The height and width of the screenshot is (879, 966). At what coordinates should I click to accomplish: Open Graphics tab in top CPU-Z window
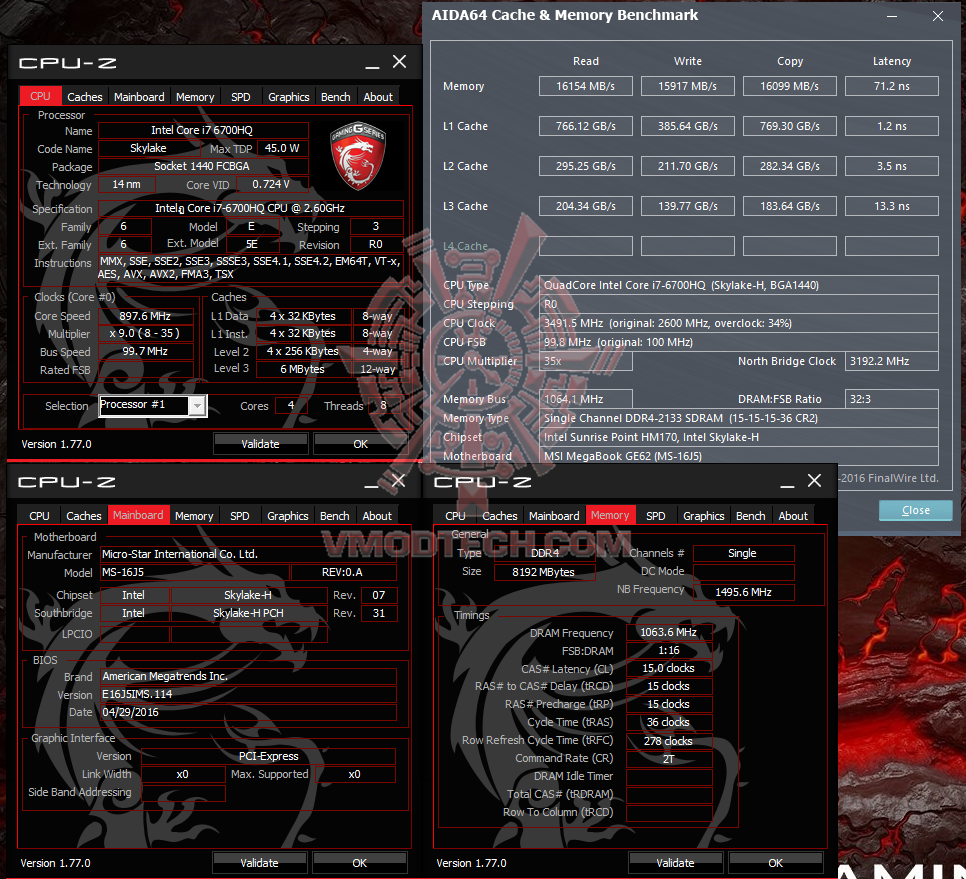click(x=288, y=97)
